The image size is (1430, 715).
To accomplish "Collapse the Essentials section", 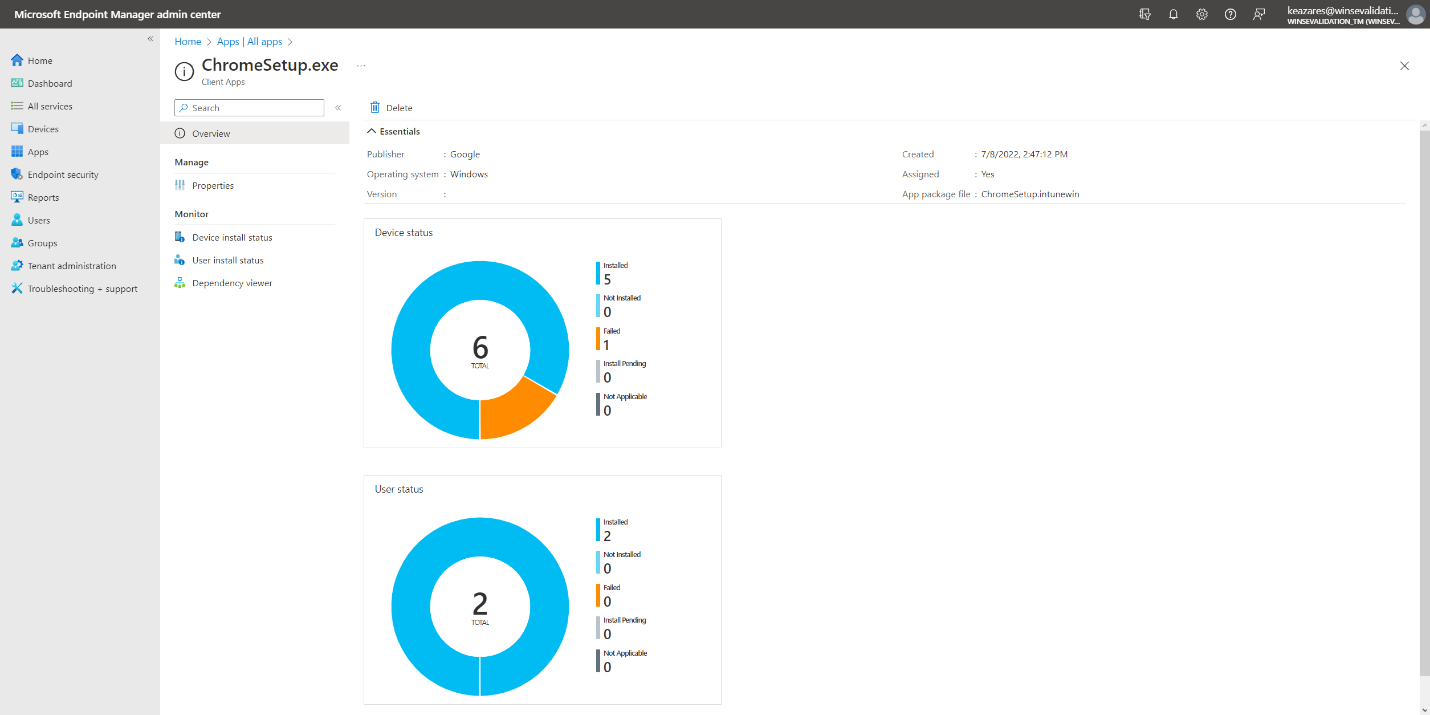I will tap(372, 131).
